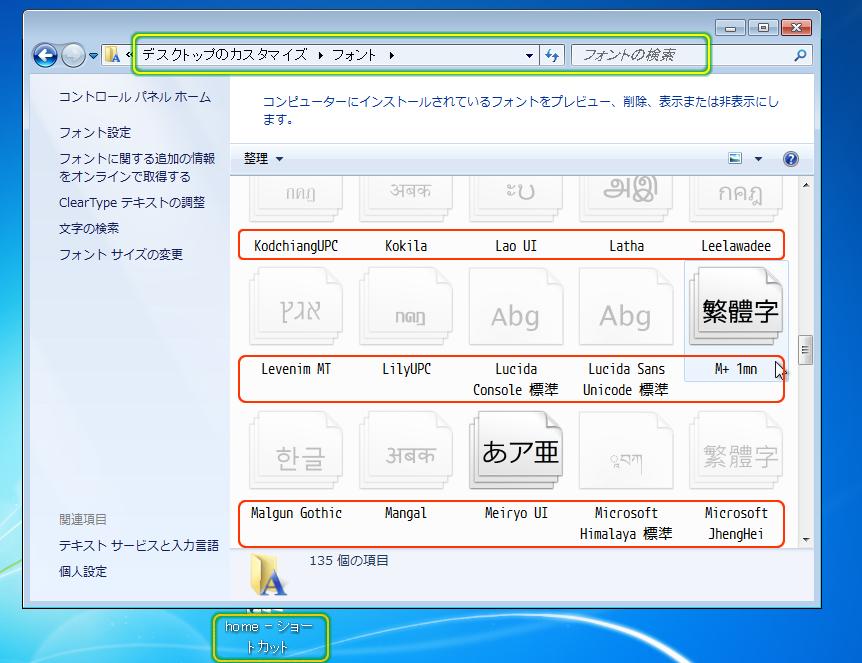This screenshot has height=663, width=862.
Task: Click 135 個の項目 status text
Action: pos(349,561)
